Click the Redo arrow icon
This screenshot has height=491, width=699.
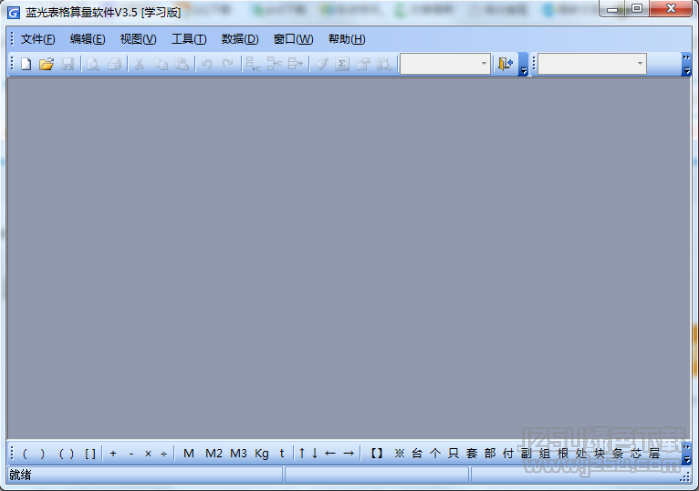coord(228,64)
